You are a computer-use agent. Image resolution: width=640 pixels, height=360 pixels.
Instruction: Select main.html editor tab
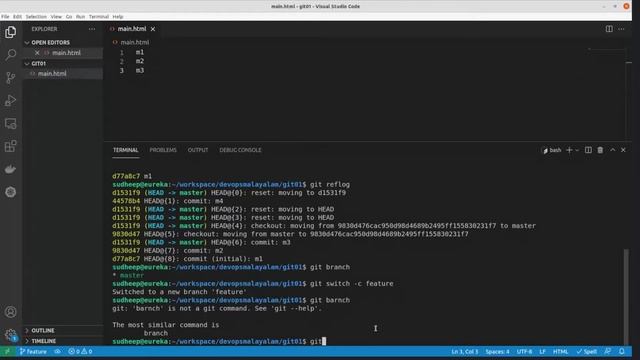click(x=131, y=29)
